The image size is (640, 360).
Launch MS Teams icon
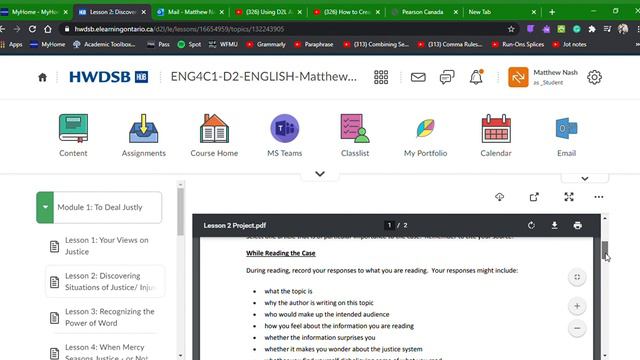pos(284,128)
